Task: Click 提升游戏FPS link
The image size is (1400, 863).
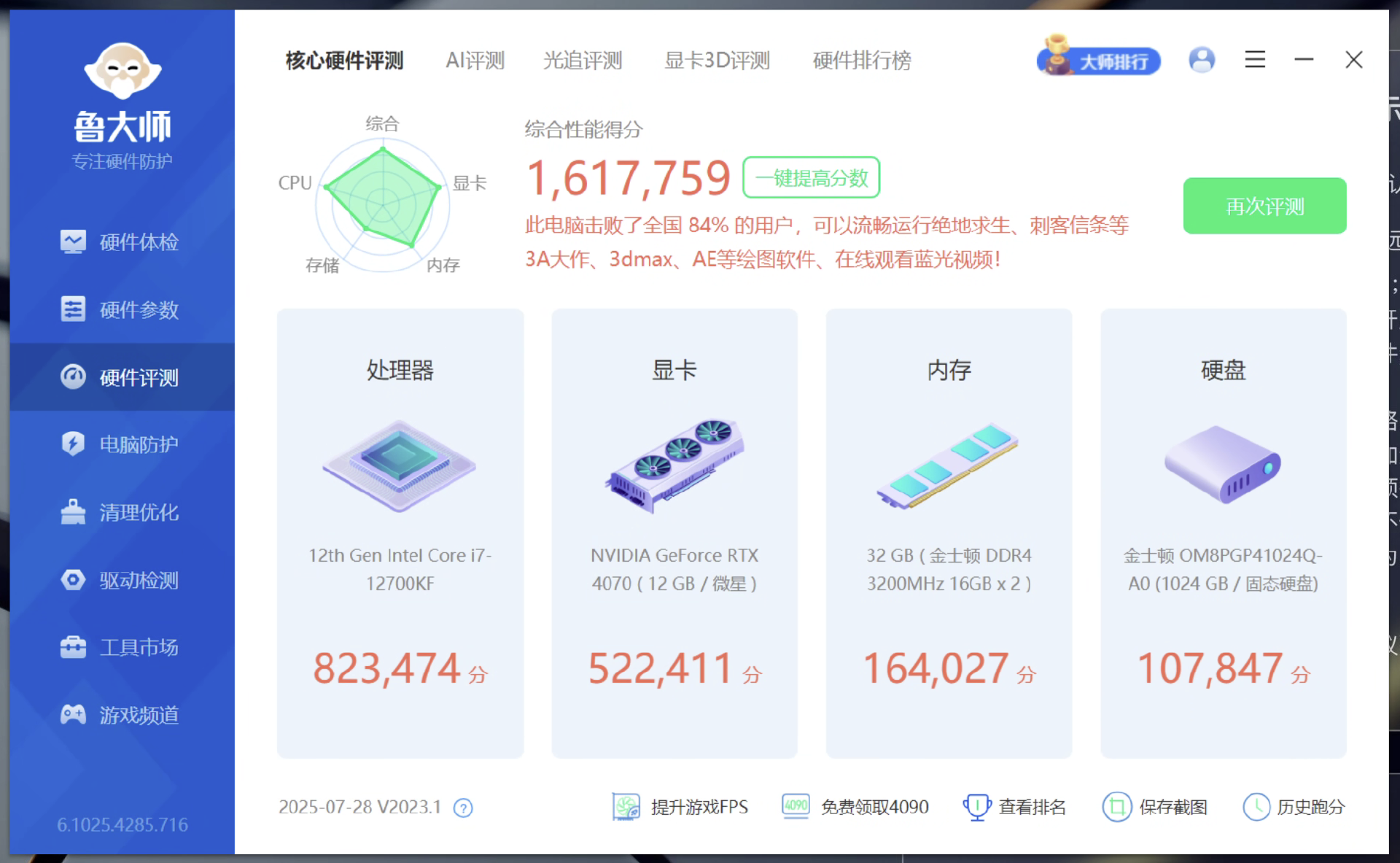Action: point(699,808)
